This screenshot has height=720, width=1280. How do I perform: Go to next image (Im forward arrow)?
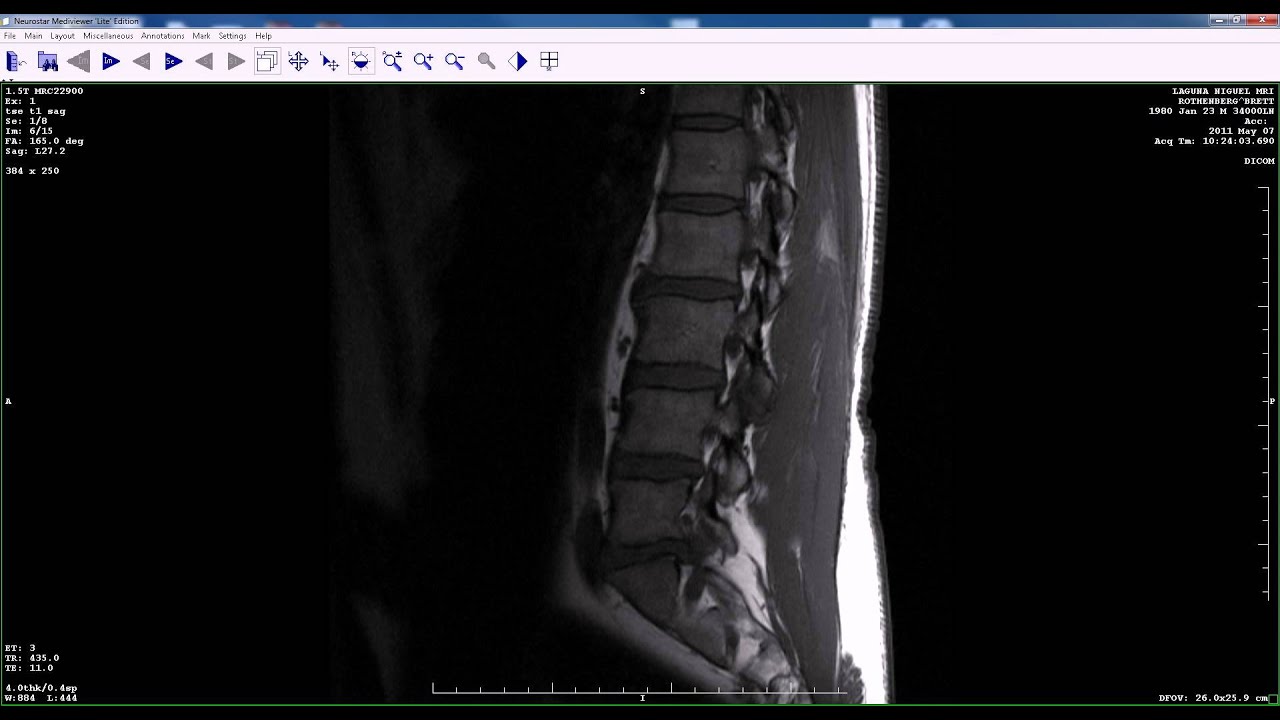[110, 62]
